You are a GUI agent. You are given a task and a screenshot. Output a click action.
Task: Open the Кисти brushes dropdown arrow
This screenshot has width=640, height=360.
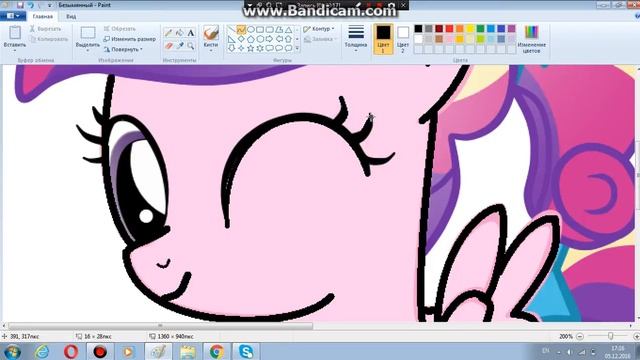[211, 51]
